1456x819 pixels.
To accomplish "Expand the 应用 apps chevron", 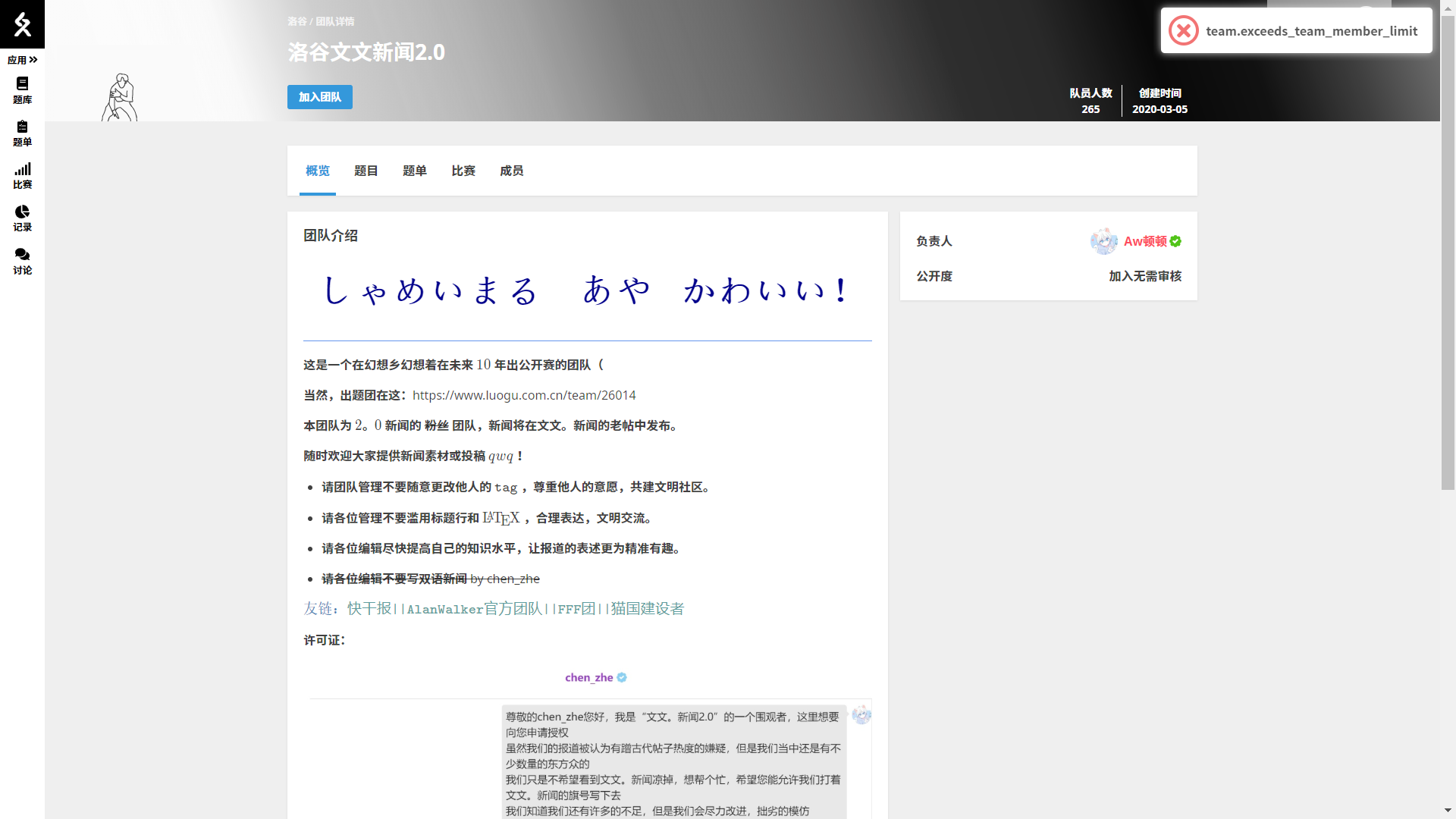I will (33, 60).
